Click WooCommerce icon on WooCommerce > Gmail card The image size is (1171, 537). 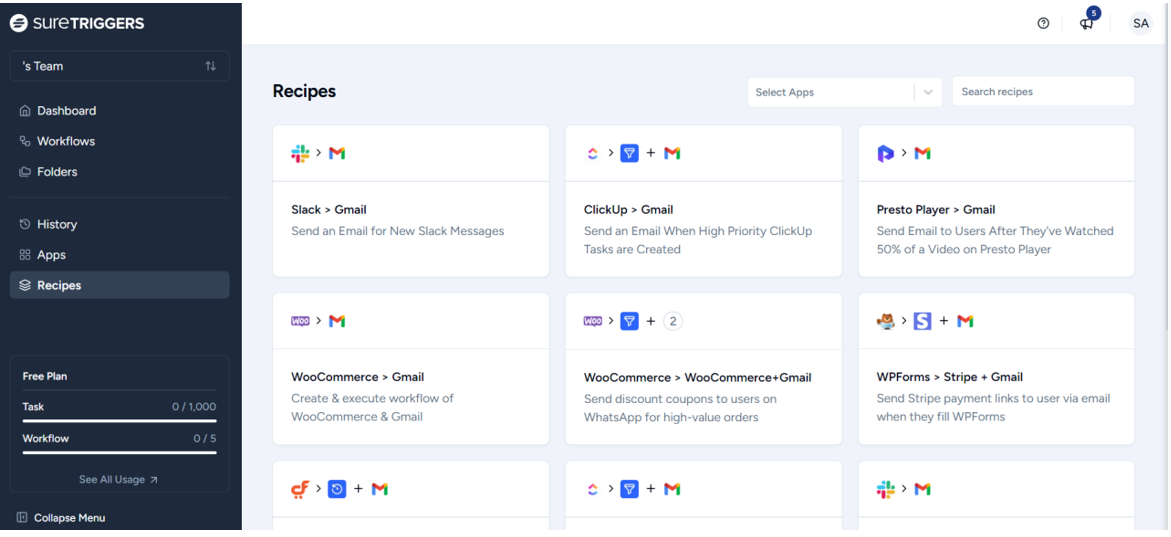click(x=300, y=321)
